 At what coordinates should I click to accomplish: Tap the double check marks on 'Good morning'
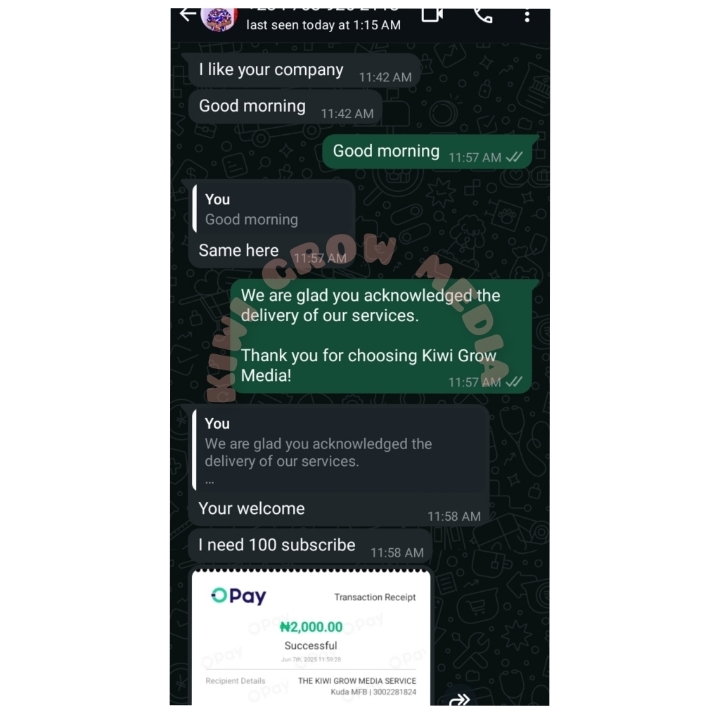point(514,157)
